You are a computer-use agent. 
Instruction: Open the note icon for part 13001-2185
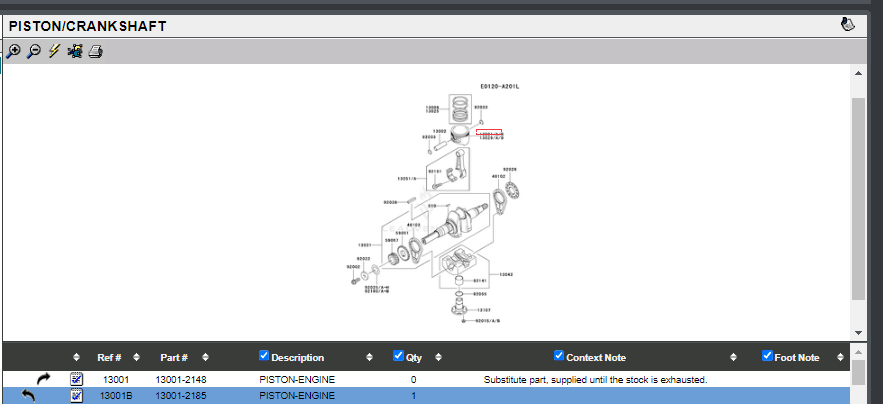tap(77, 396)
